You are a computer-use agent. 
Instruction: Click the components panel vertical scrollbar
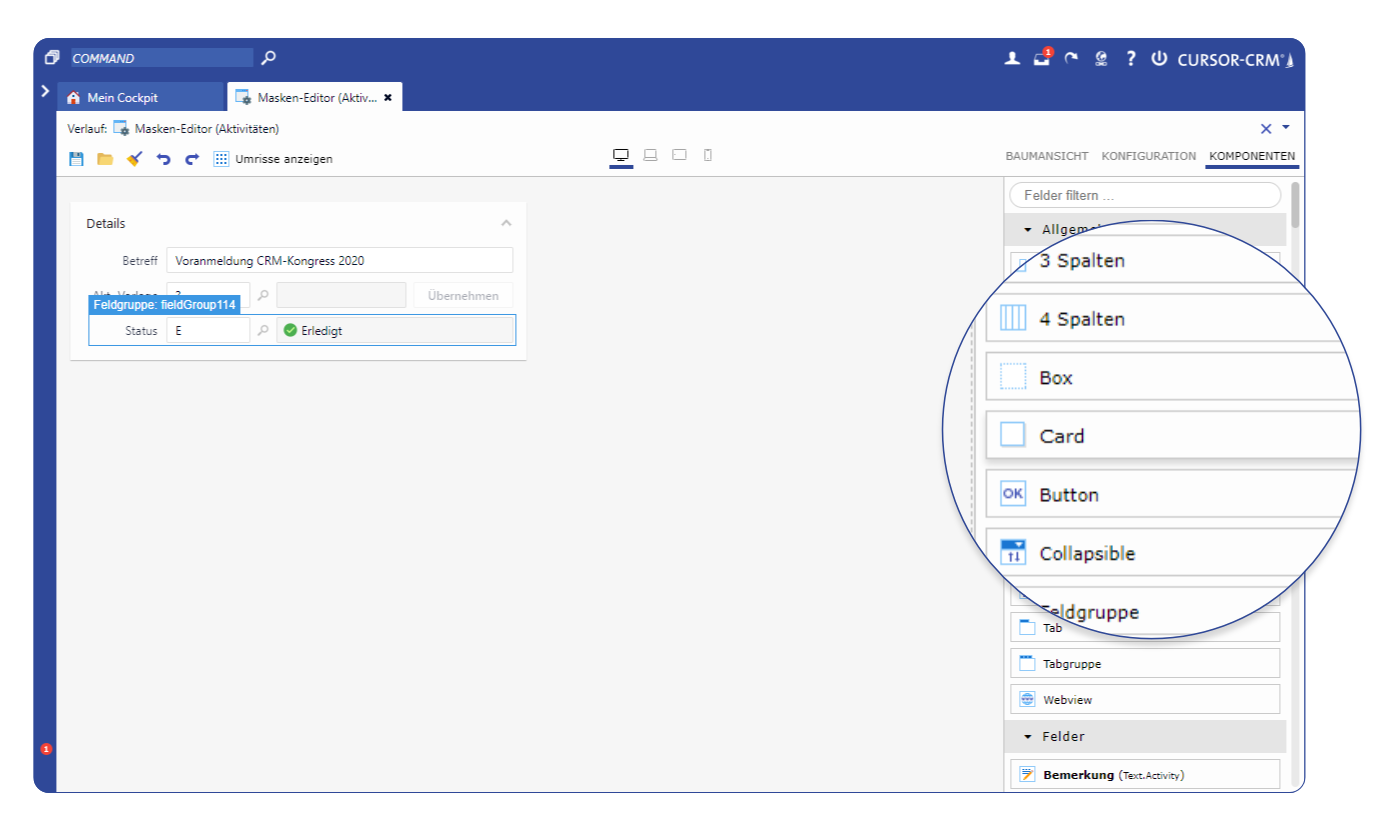[1296, 205]
